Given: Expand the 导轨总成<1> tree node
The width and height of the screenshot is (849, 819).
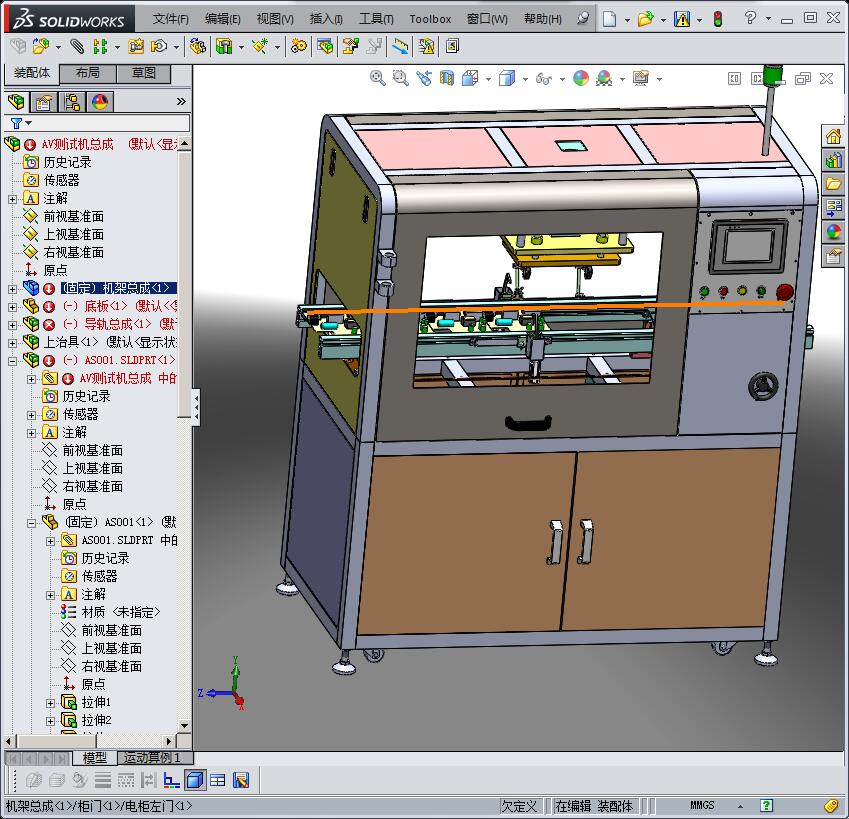Looking at the screenshot, I should click(11, 324).
